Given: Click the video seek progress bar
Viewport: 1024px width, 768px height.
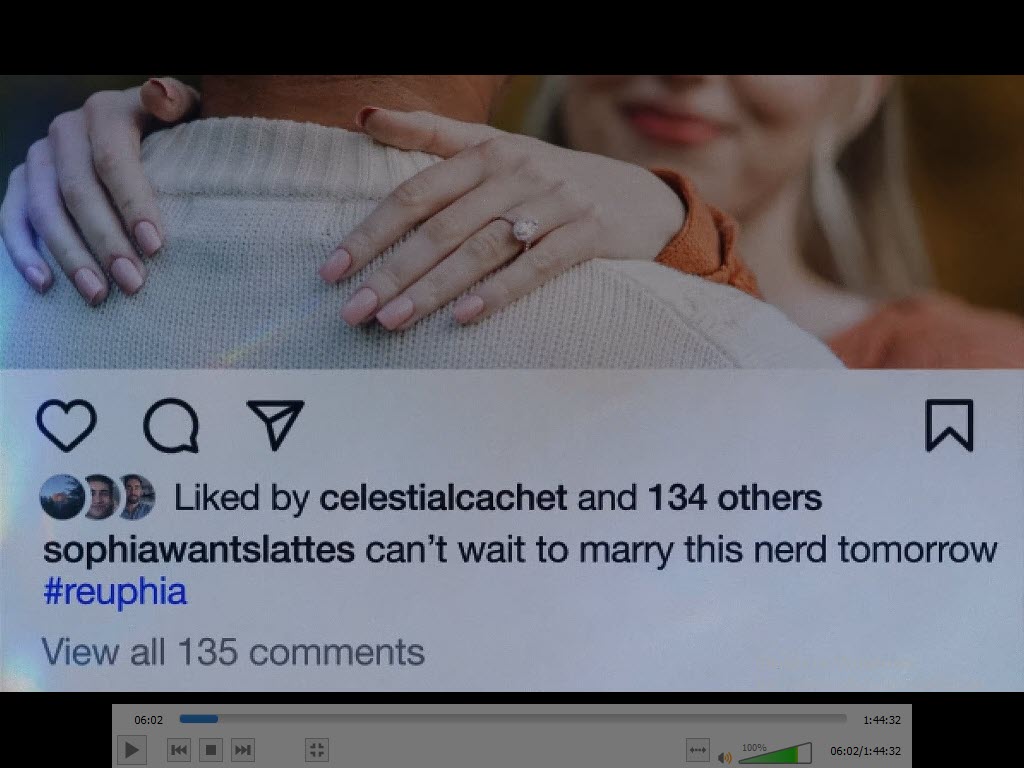Looking at the screenshot, I should 513,719.
